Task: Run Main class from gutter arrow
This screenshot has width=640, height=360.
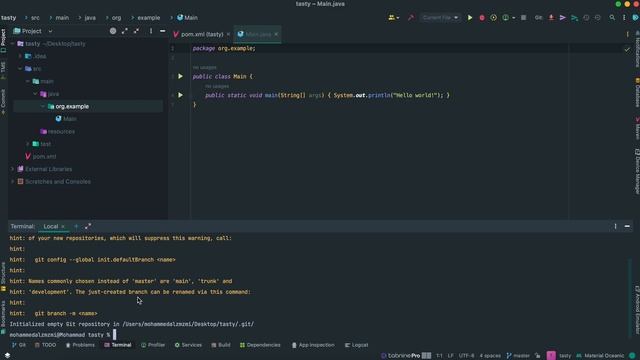Action: coord(180,76)
